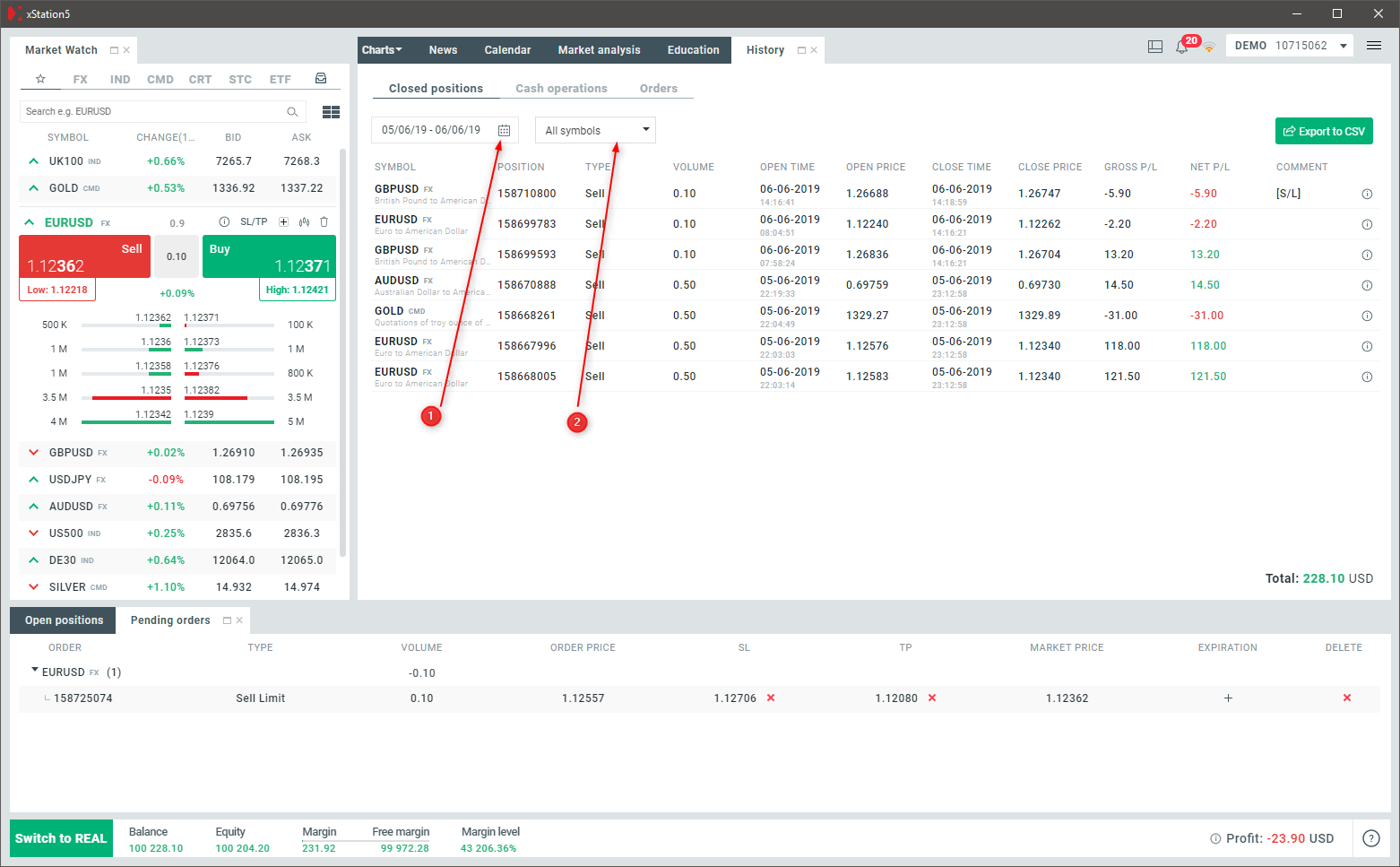
Task: Toggle SL/TP for EURUSD
Action: pyautogui.click(x=254, y=221)
